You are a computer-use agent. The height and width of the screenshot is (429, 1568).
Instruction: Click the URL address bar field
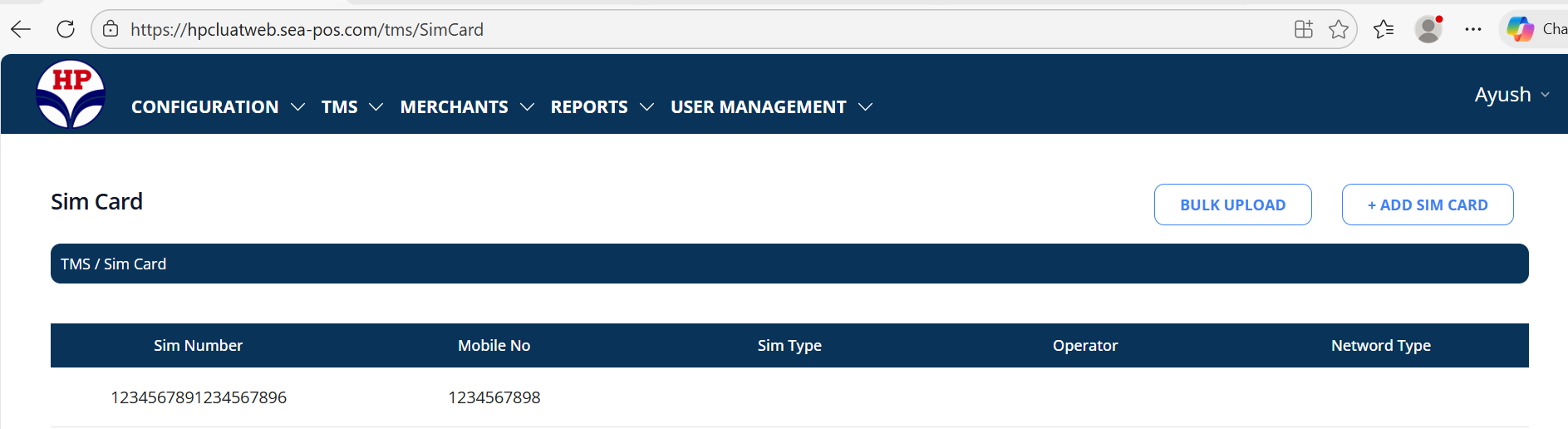706,29
